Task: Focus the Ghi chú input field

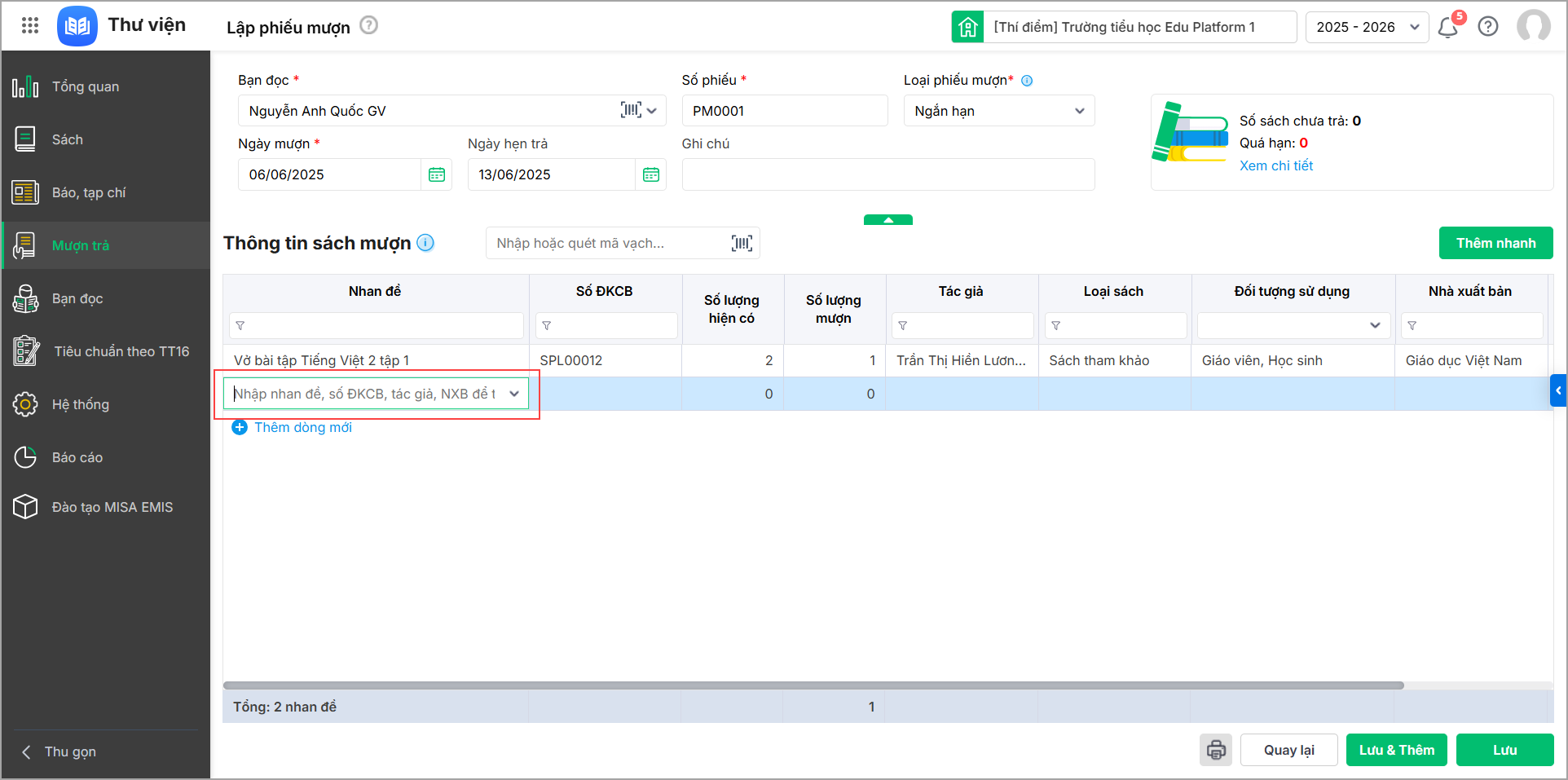Action: [x=888, y=174]
